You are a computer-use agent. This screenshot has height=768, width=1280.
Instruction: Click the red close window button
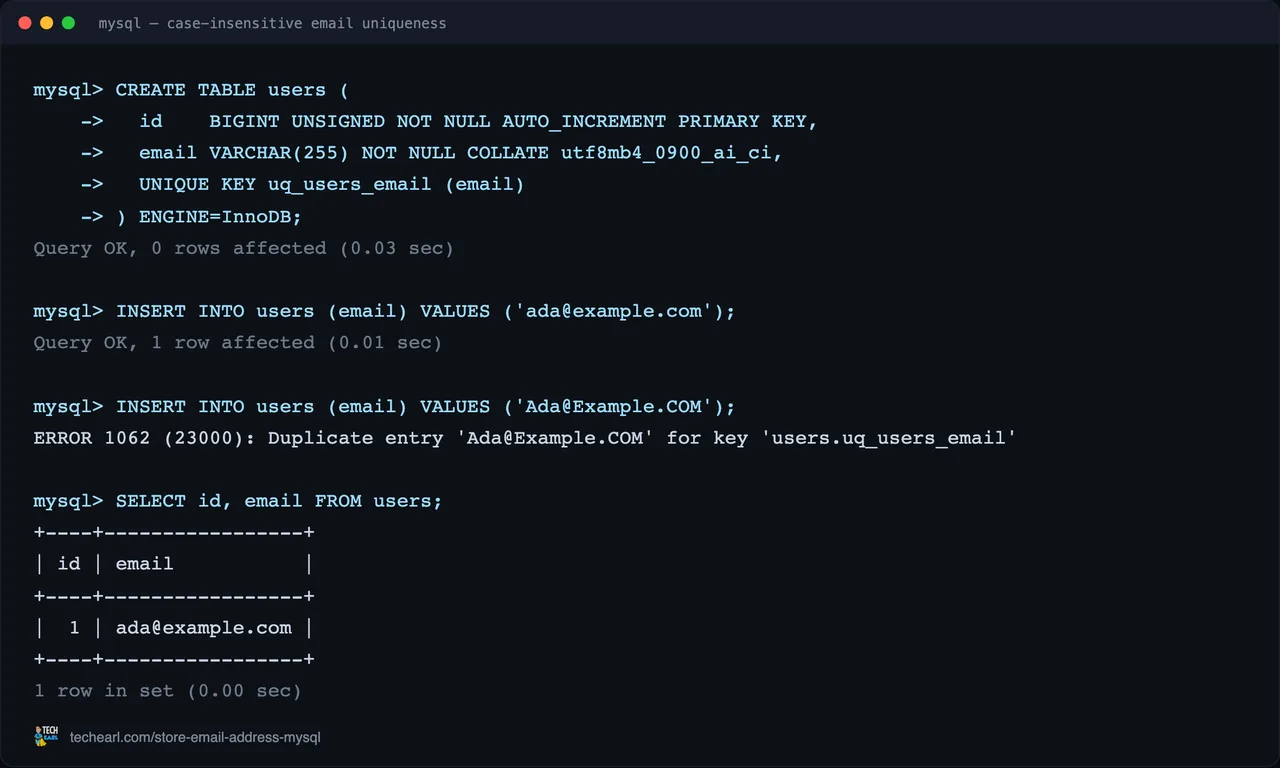coord(25,23)
